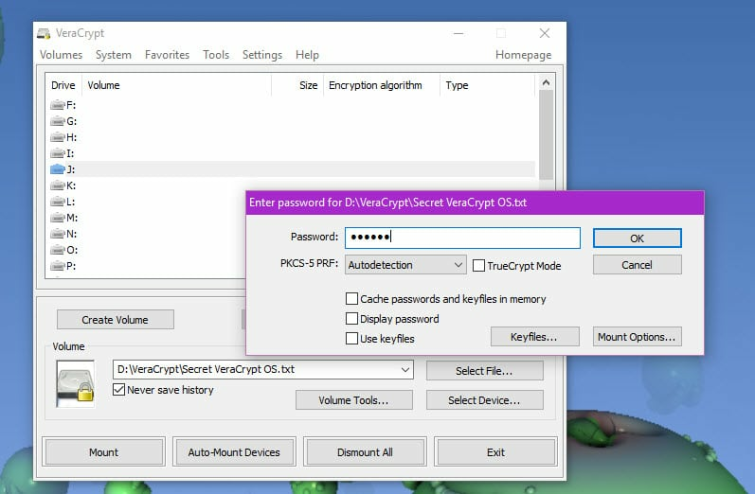Screen dimensions: 755x494
Task: Select the F: drive slot icon
Action: pos(57,105)
